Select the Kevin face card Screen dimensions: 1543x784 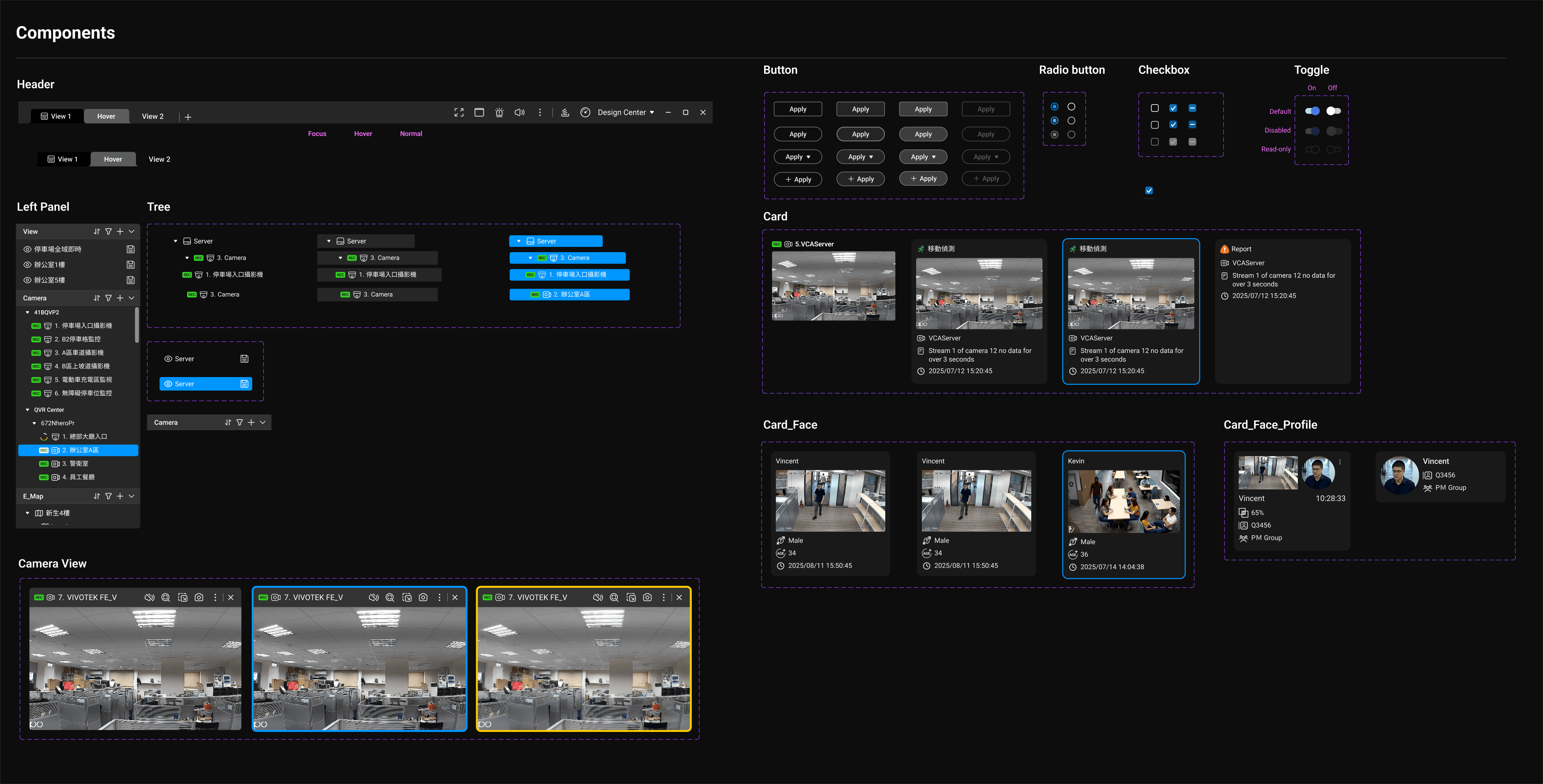[1123, 514]
